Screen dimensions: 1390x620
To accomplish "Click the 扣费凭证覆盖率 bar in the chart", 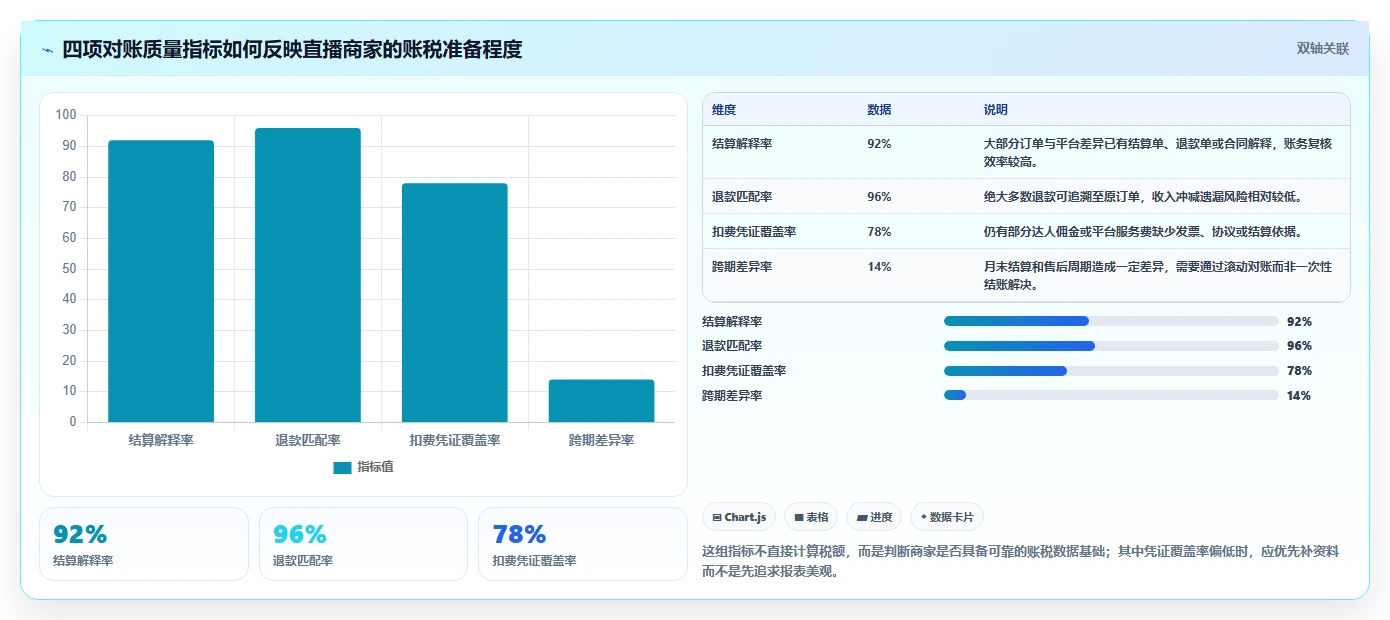I will pyautogui.click(x=455, y=302).
